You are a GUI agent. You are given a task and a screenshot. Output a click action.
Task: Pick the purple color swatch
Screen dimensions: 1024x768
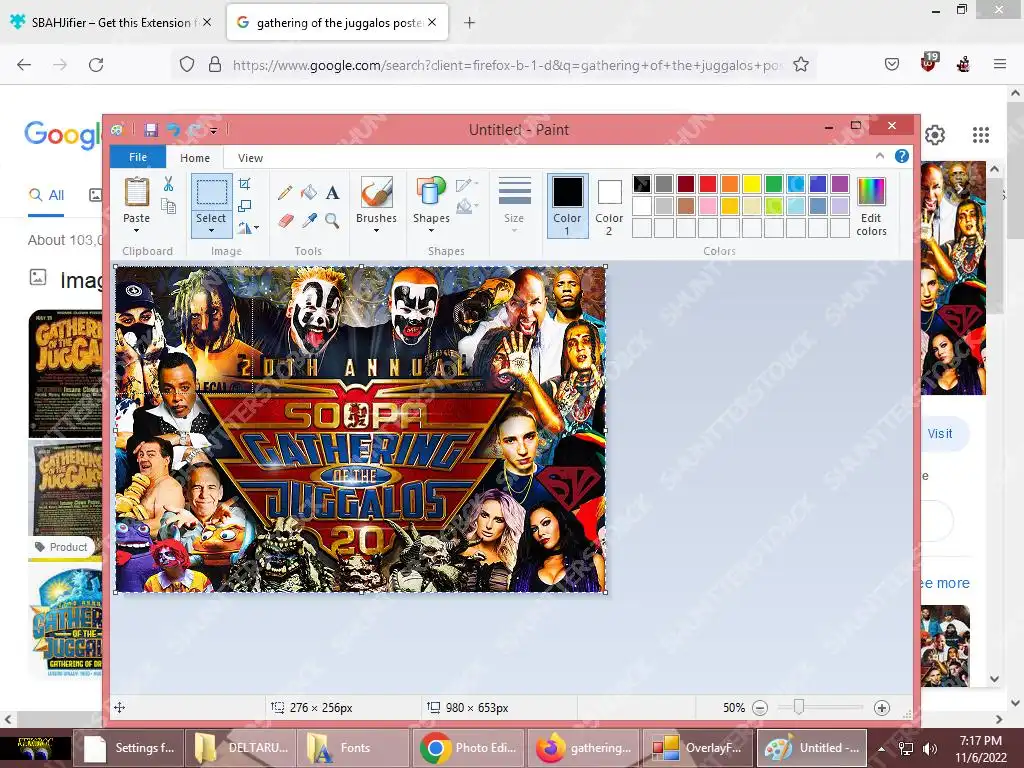pos(840,184)
